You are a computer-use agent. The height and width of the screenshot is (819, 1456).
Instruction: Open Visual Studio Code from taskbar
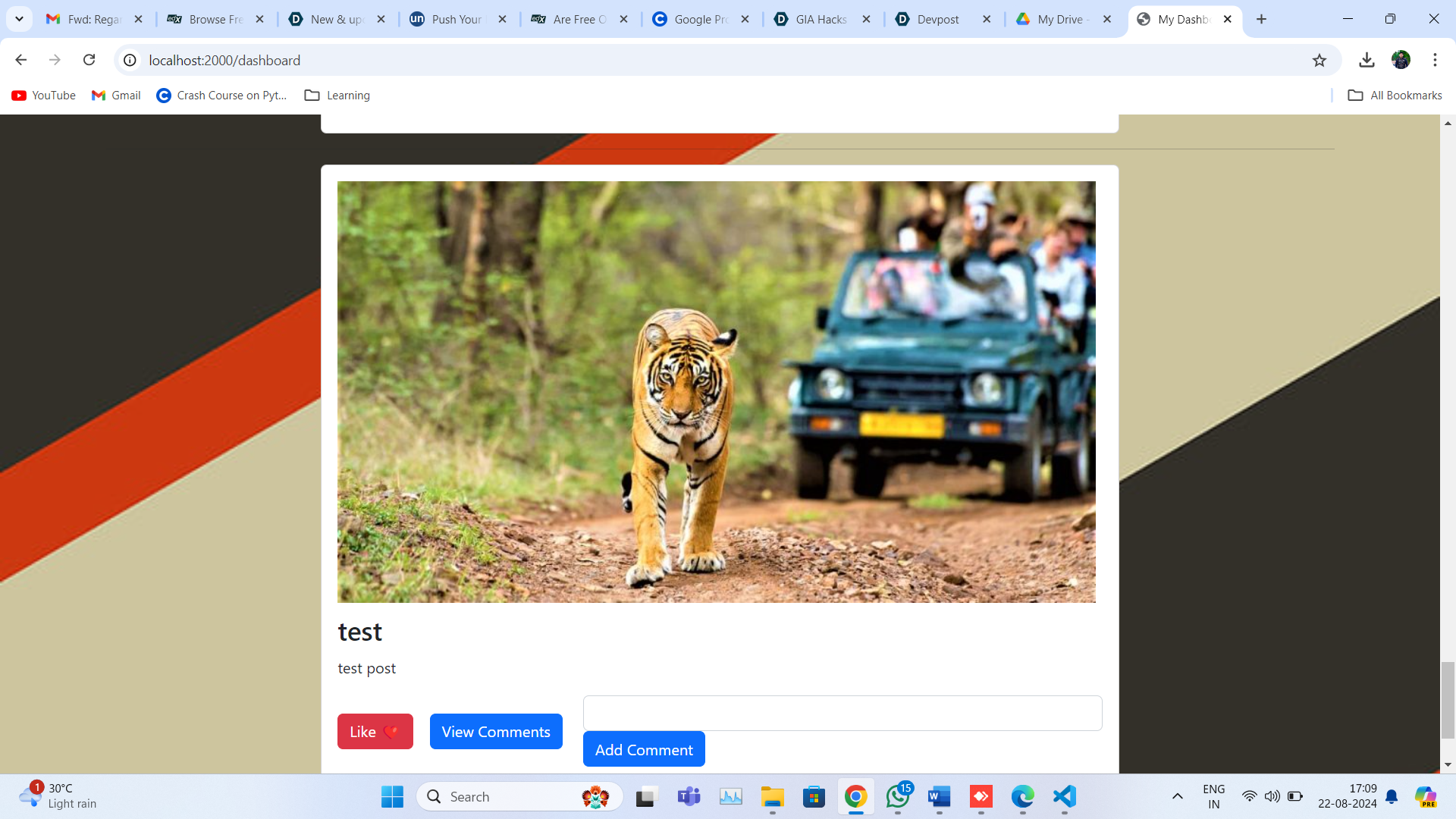pos(1064,796)
